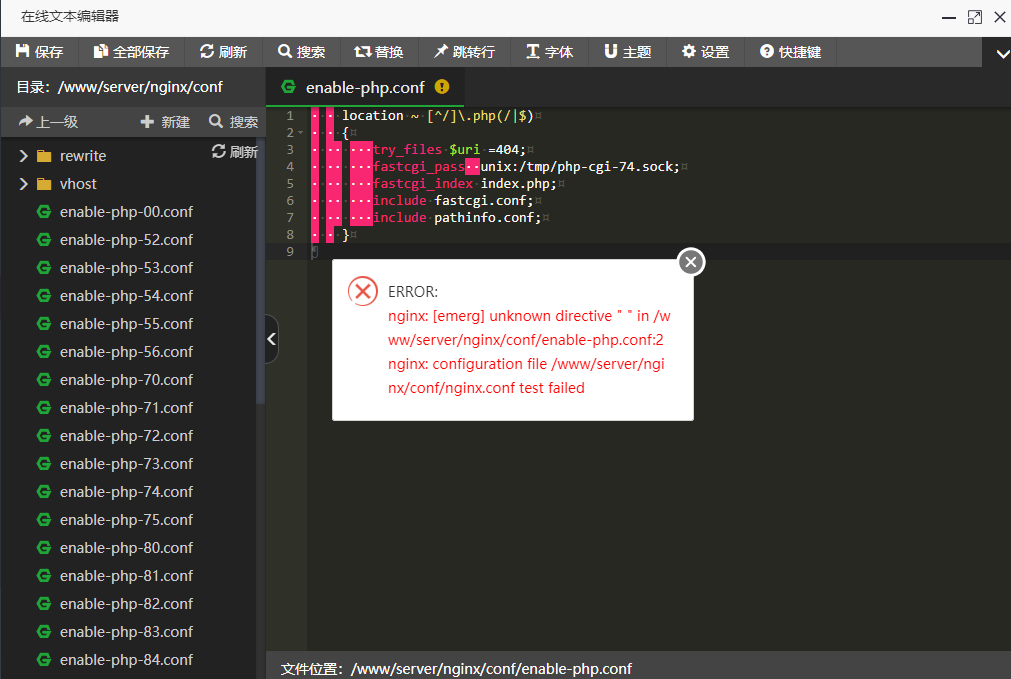The width and height of the screenshot is (1011, 679).
Task: Collapse the sidebar with the left-arrow handle
Action: click(271, 339)
